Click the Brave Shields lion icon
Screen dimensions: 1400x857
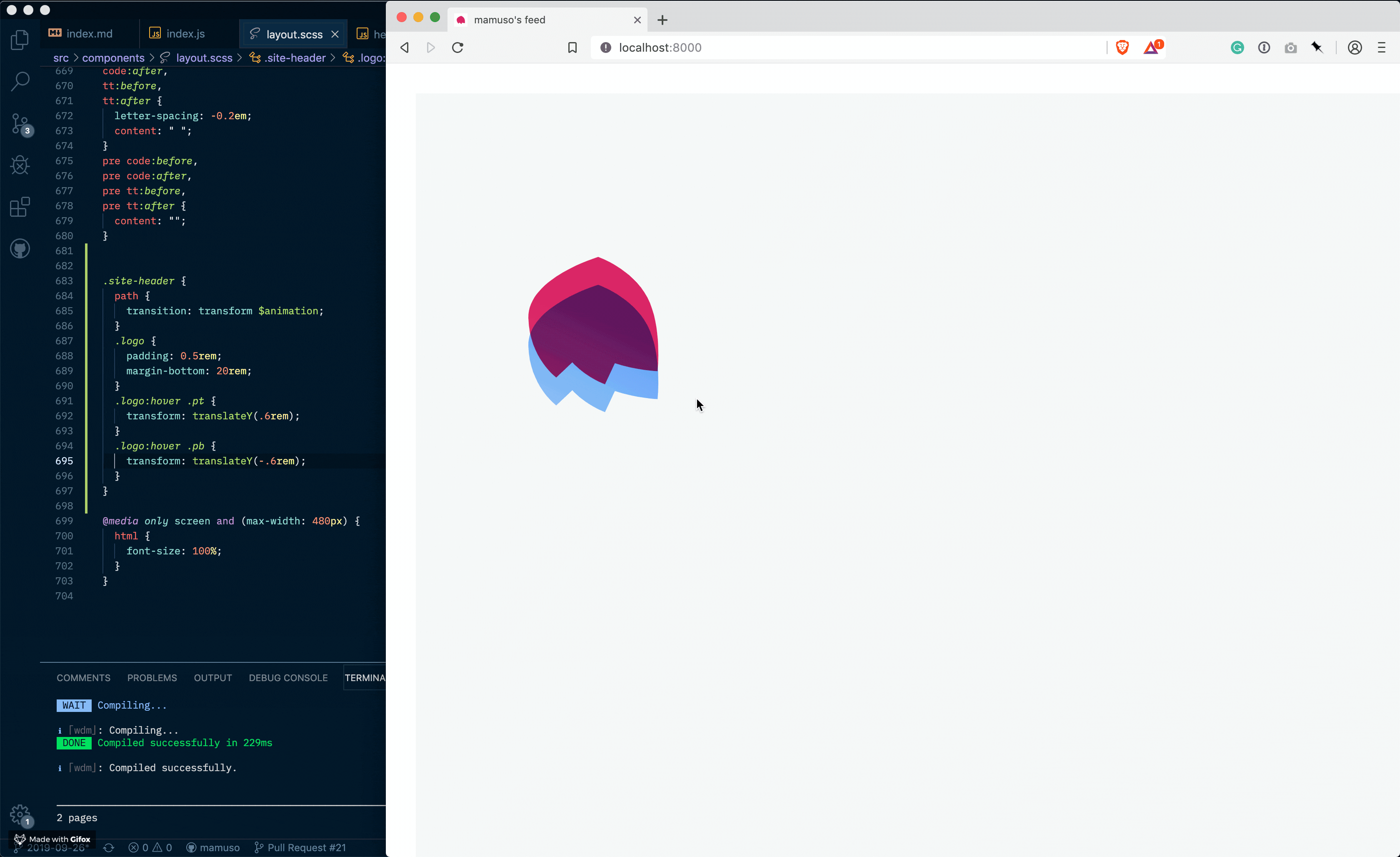[1122, 48]
